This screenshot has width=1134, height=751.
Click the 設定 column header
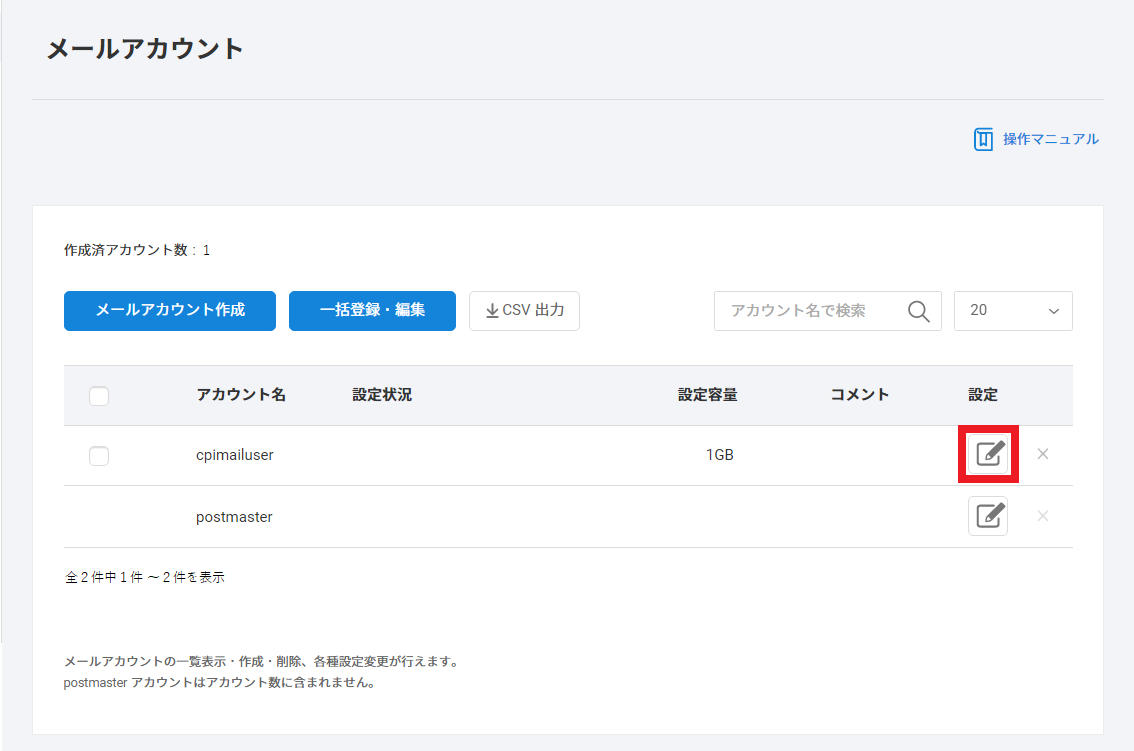pyautogui.click(x=983, y=395)
